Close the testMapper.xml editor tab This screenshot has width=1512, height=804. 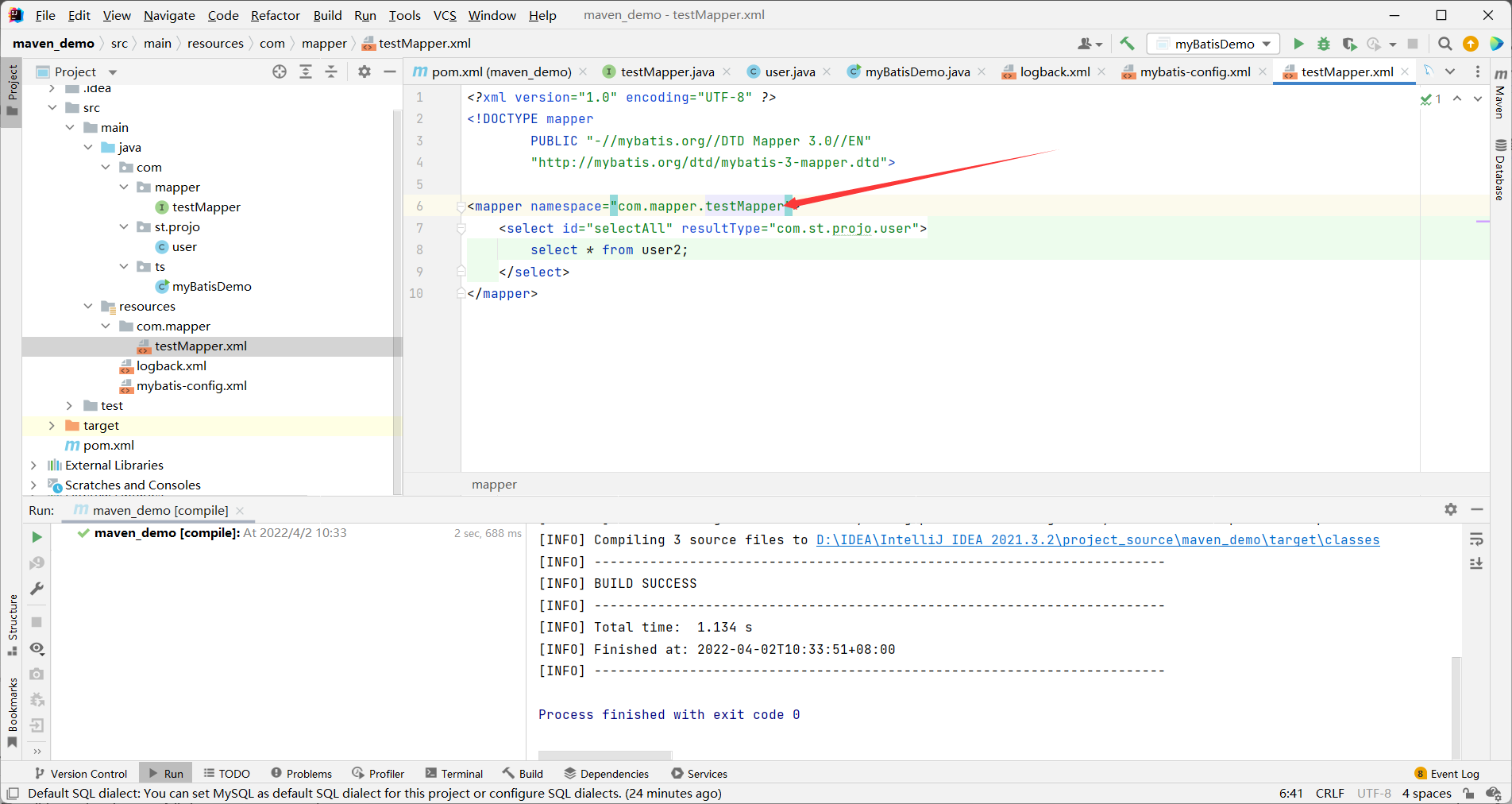point(1405,72)
